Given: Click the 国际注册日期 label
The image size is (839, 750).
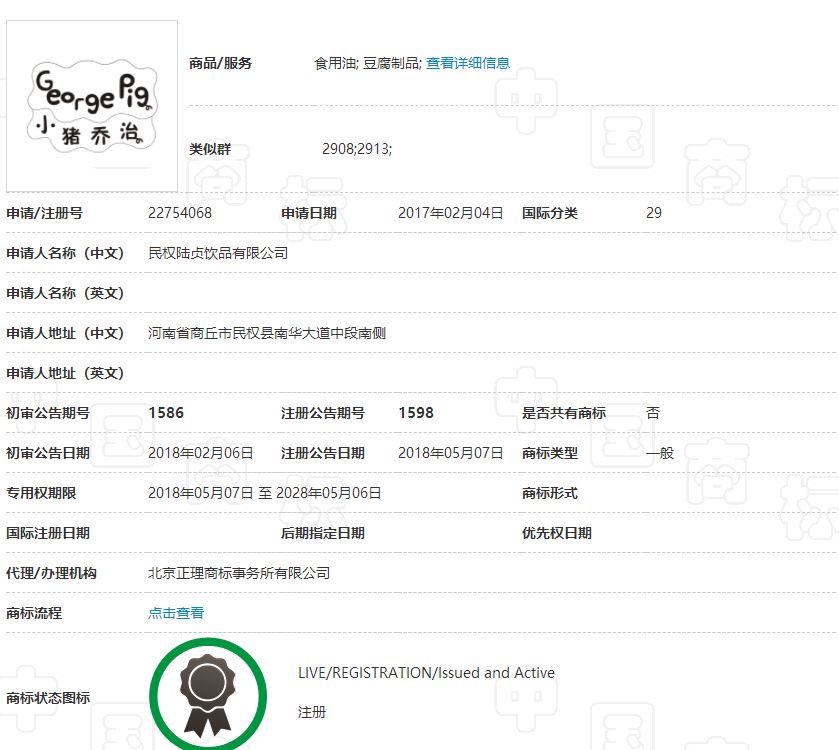Looking at the screenshot, I should (x=48, y=533).
